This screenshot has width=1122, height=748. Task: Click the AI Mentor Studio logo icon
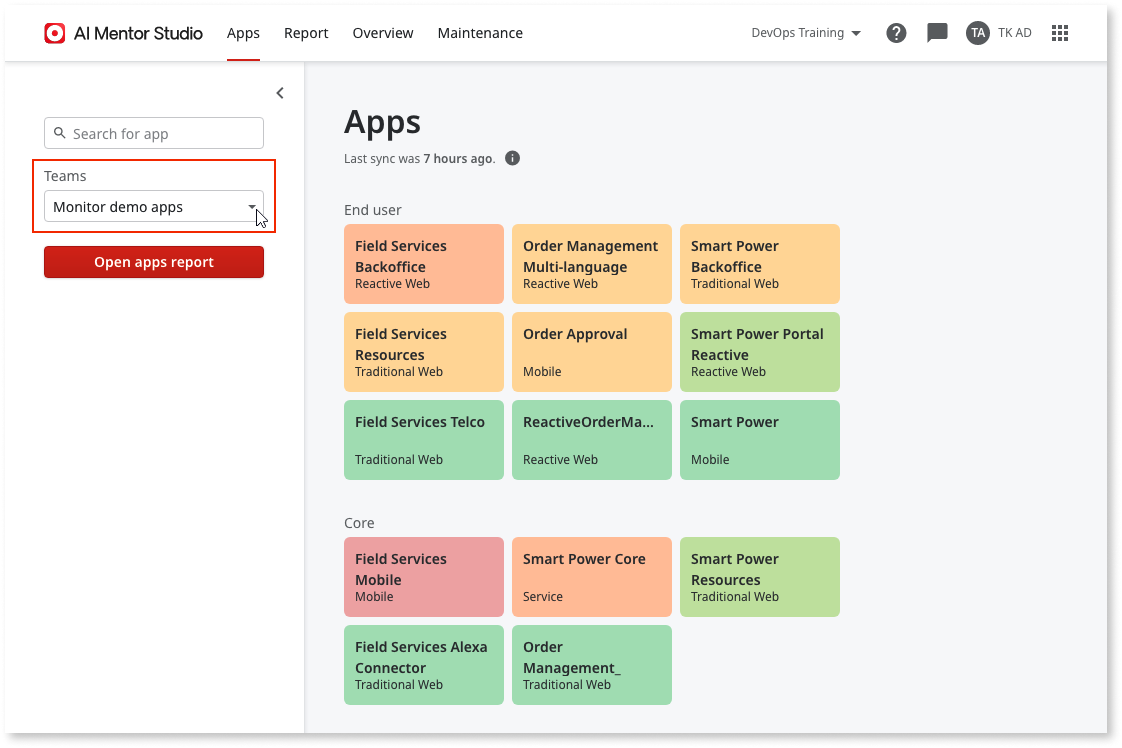click(x=55, y=33)
